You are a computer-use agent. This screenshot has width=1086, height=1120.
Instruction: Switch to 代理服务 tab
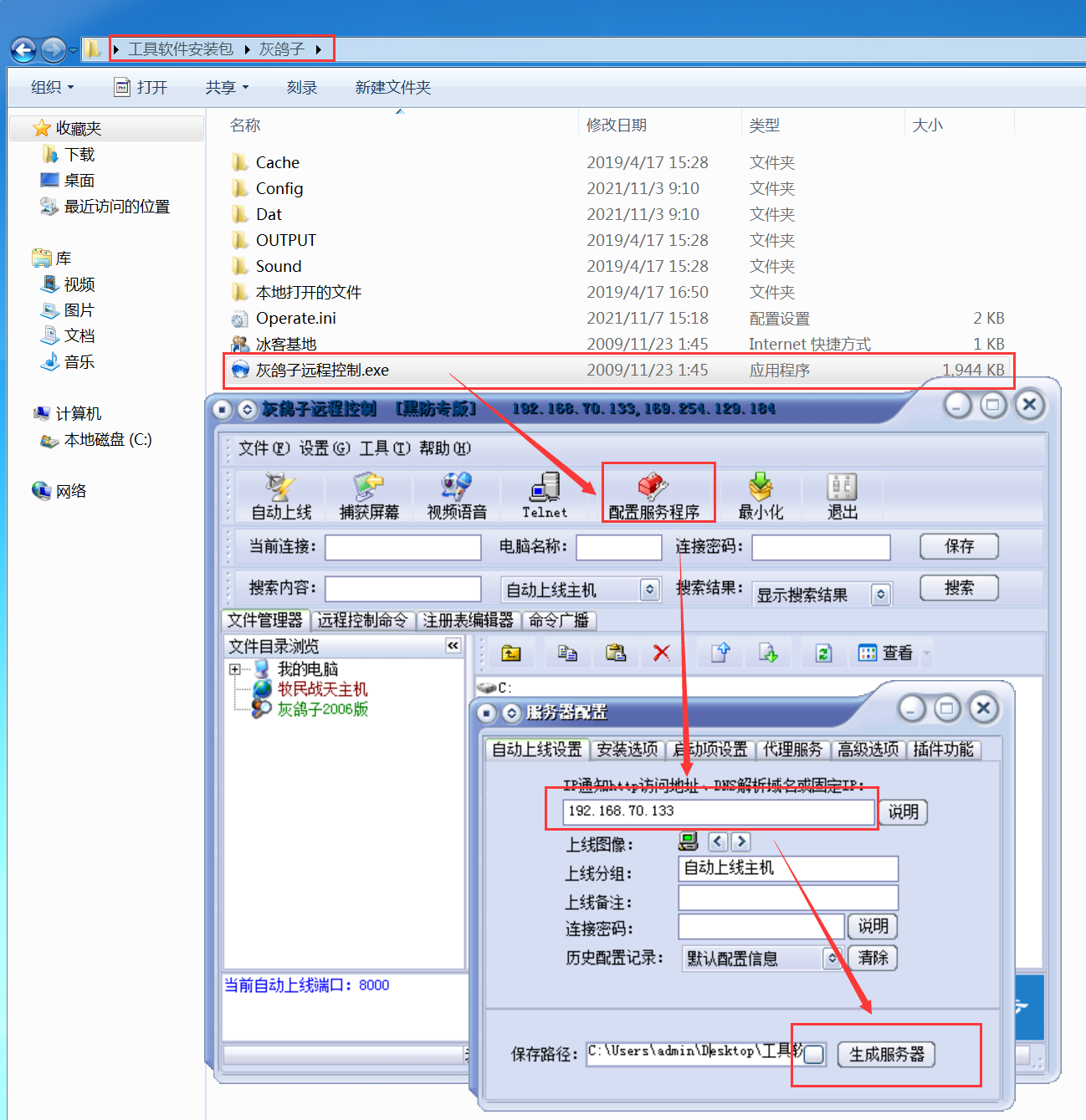[x=792, y=749]
